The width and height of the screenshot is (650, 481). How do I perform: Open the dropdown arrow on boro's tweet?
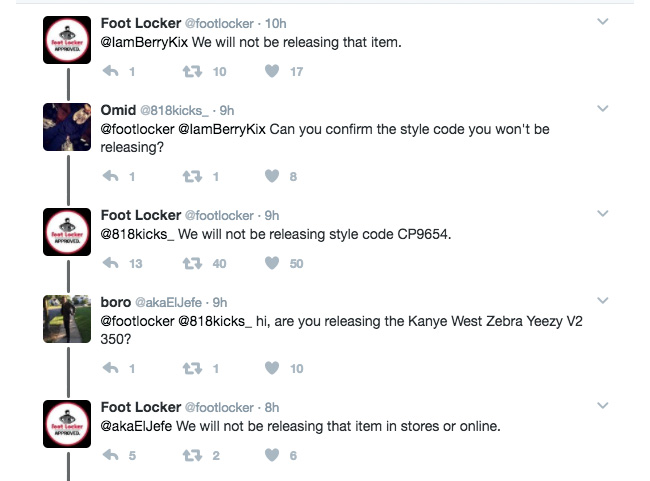click(602, 301)
